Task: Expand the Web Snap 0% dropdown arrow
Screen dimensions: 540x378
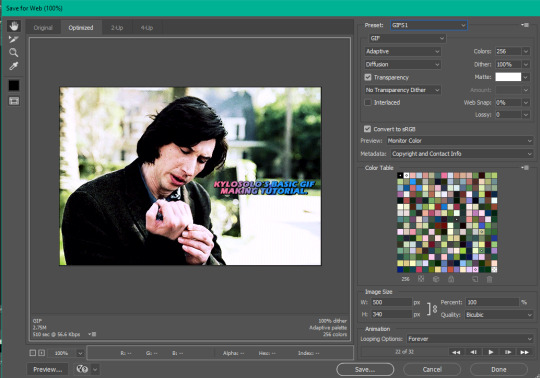Action: coord(526,102)
